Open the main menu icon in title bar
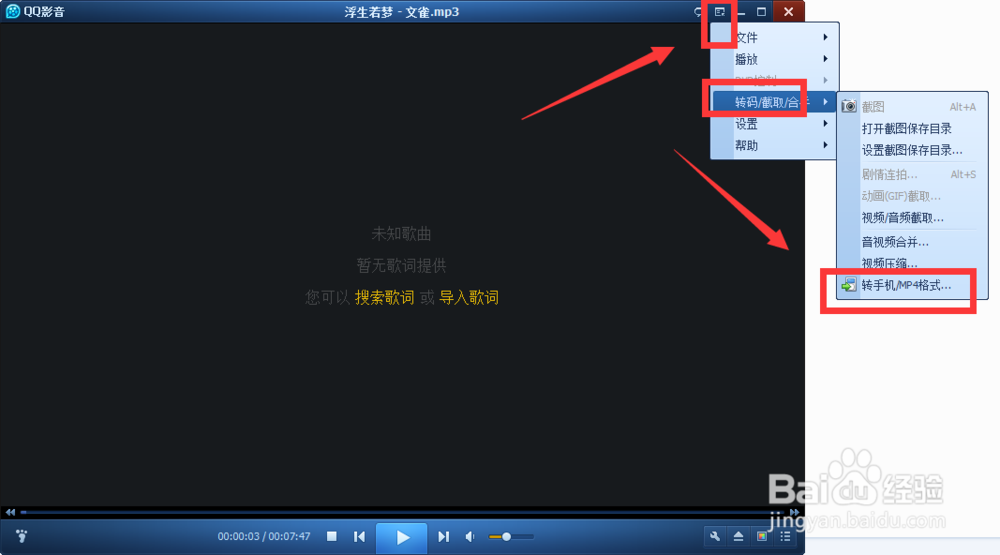 [719, 11]
